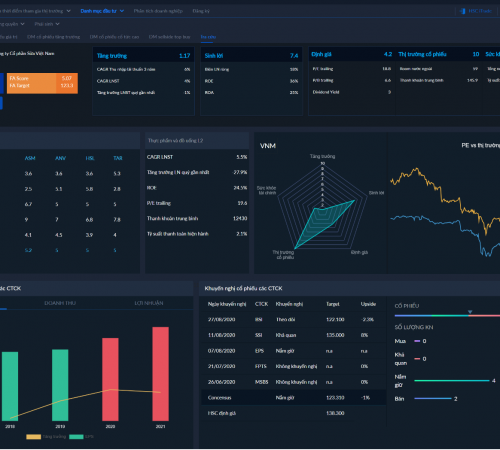The height and width of the screenshot is (450, 500).
Task: Open the LỢI NHUẬN chart tab
Action: [149, 303]
